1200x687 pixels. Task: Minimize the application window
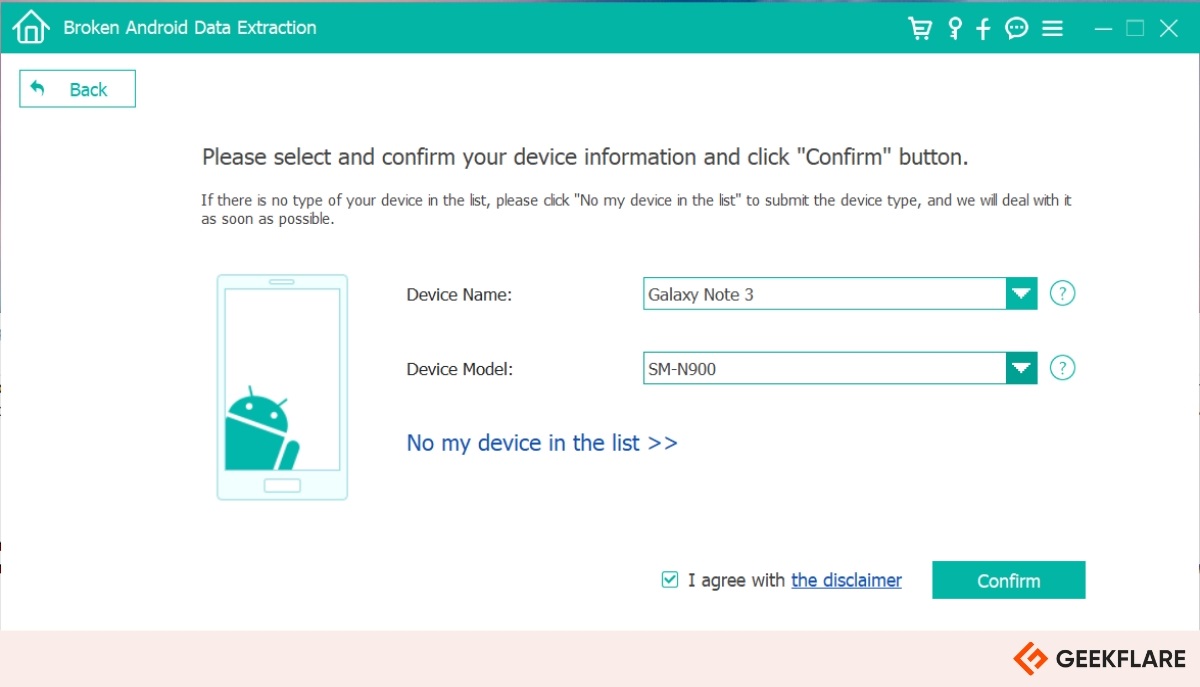(1103, 29)
